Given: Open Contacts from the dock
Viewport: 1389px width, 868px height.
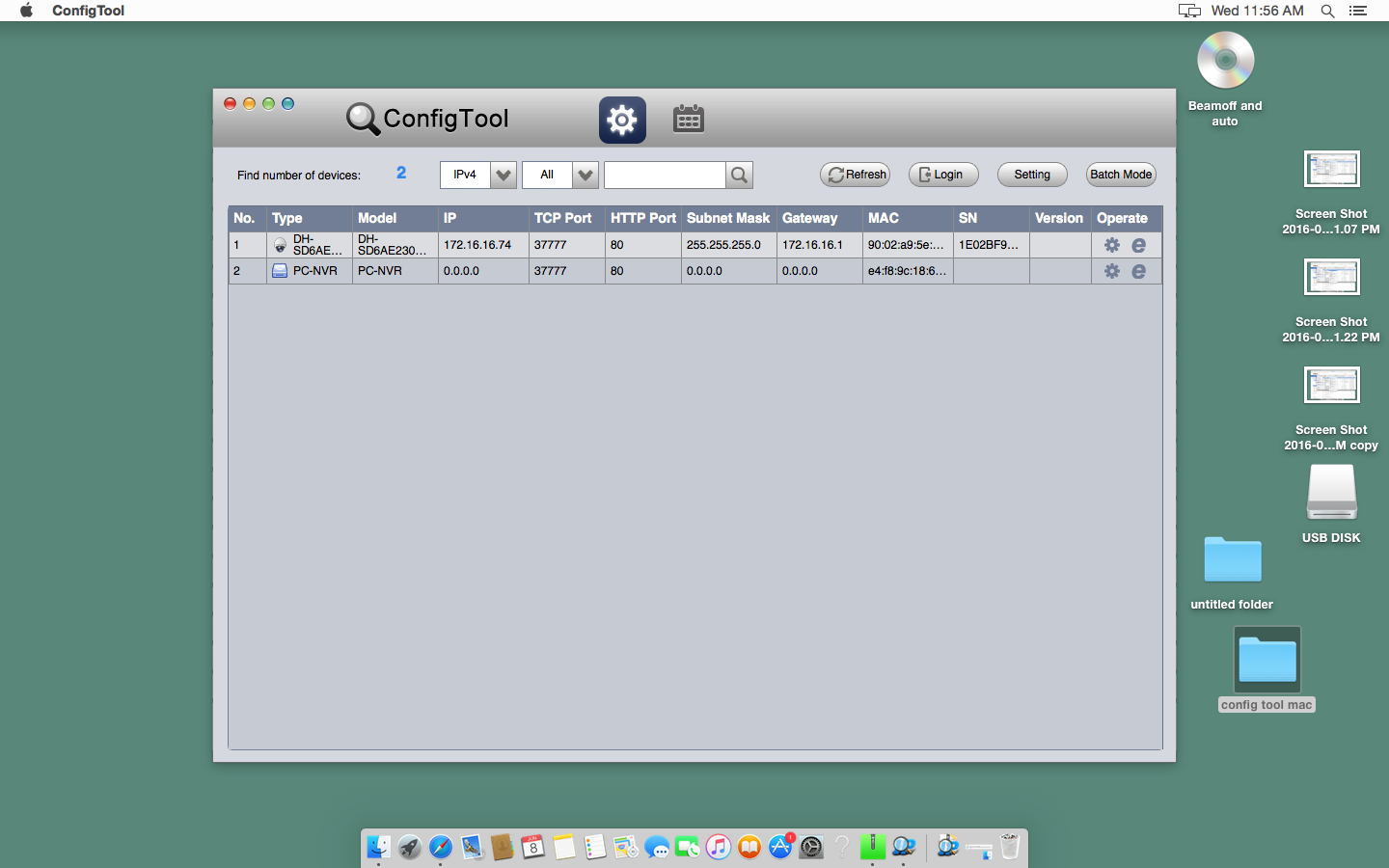Looking at the screenshot, I should tap(502, 847).
